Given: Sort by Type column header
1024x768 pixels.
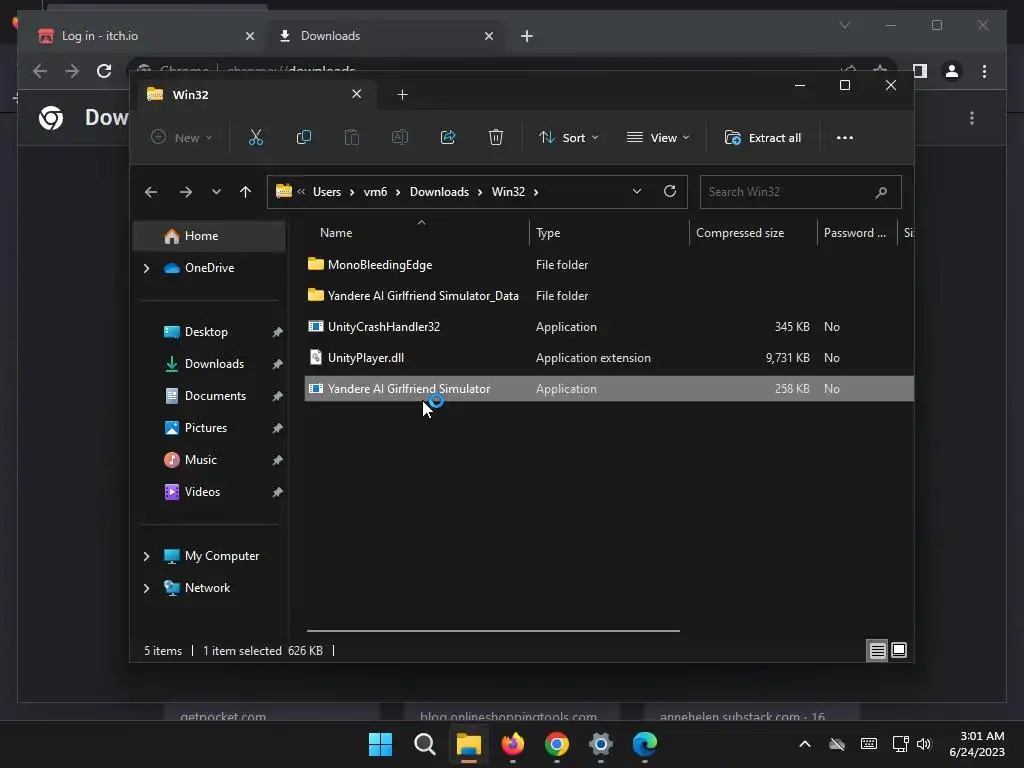Looking at the screenshot, I should pos(609,233).
